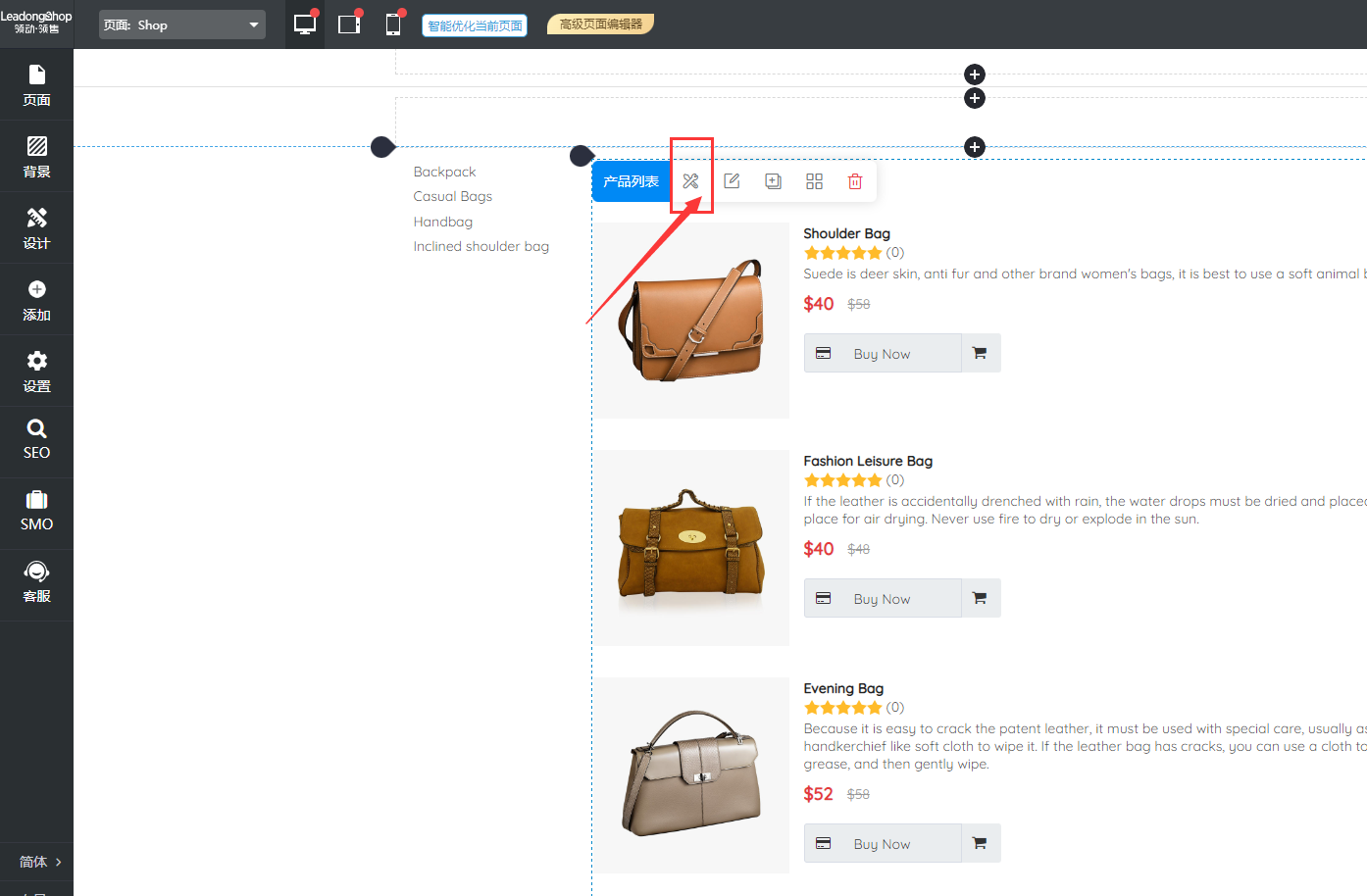Screen dimensions: 1367x896
Task: Open the 客服 customer service panel
Action: point(37,582)
